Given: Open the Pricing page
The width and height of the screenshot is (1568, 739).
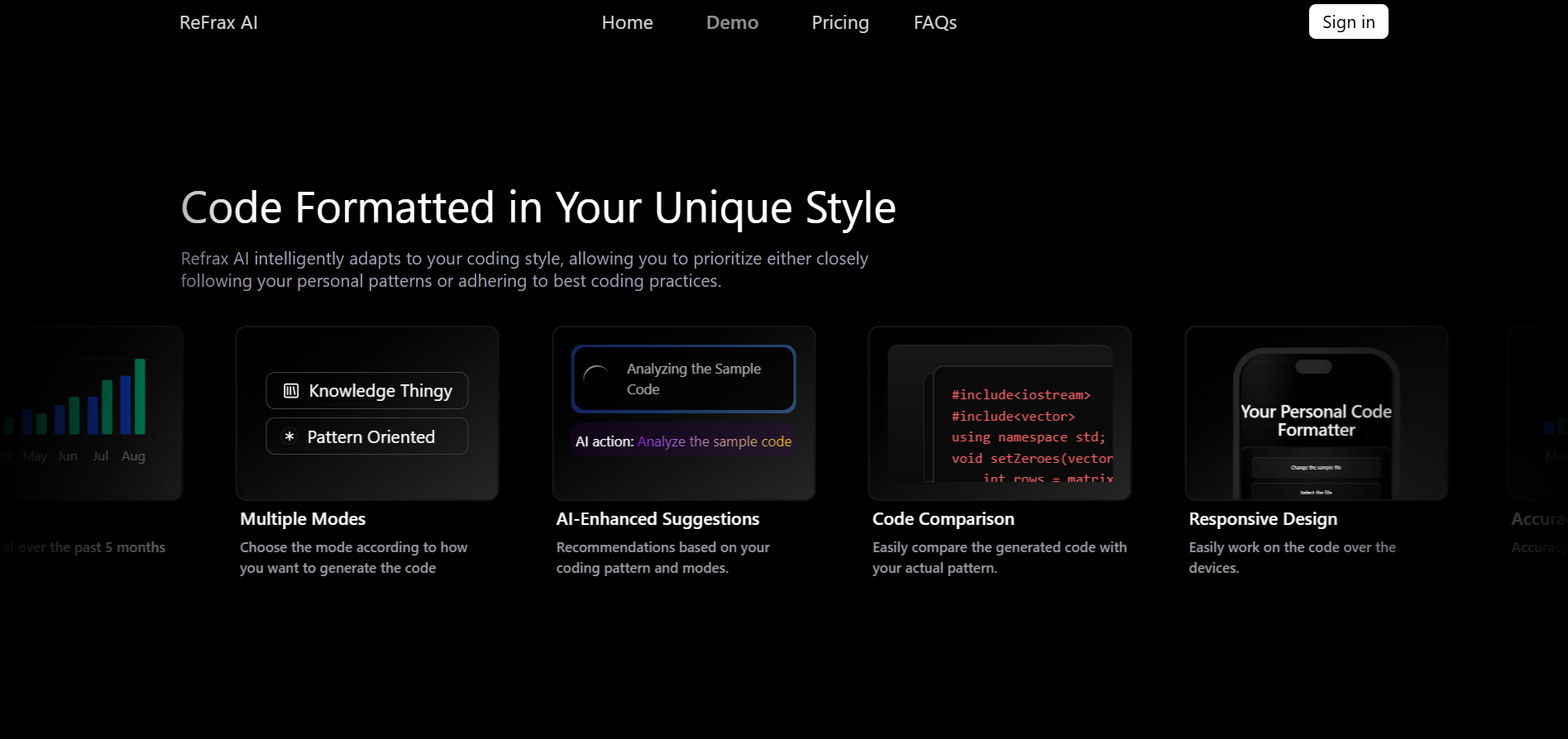Looking at the screenshot, I should (x=839, y=22).
